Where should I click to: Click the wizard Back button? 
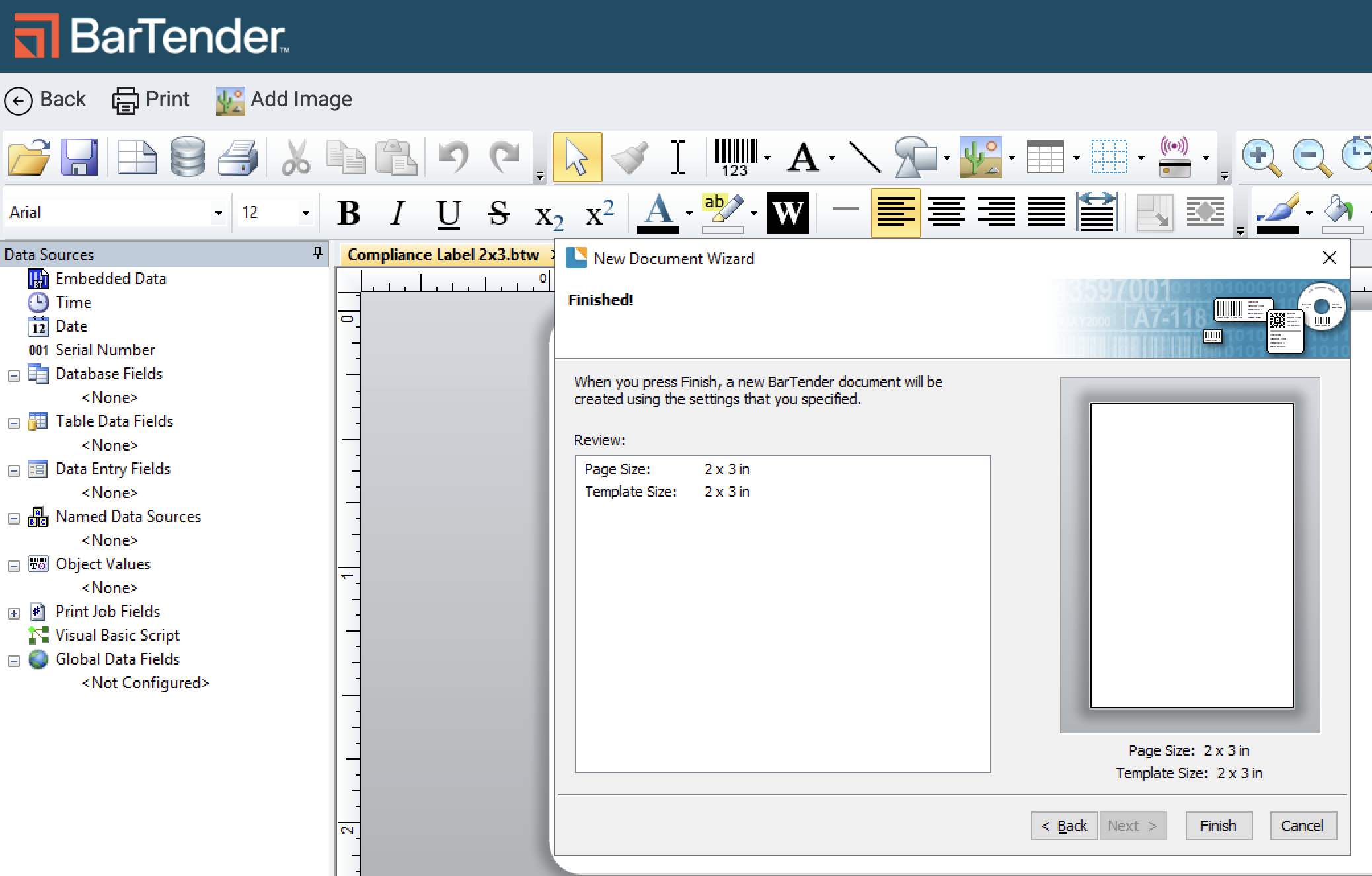coord(1064,826)
